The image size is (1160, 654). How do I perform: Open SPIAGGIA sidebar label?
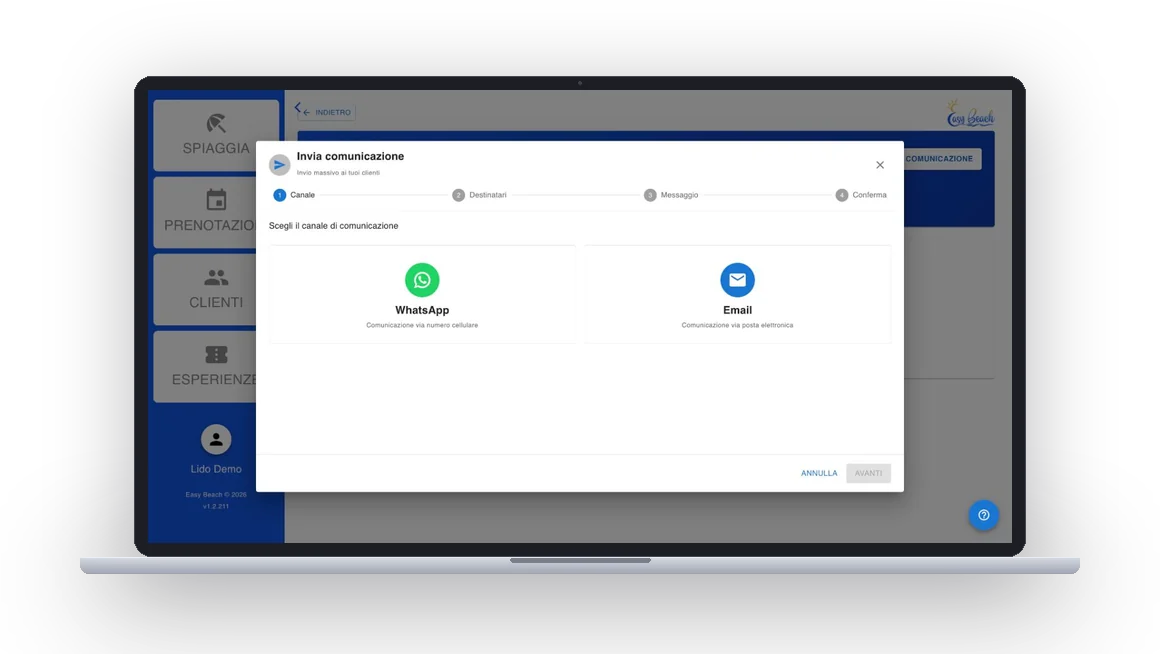216,148
